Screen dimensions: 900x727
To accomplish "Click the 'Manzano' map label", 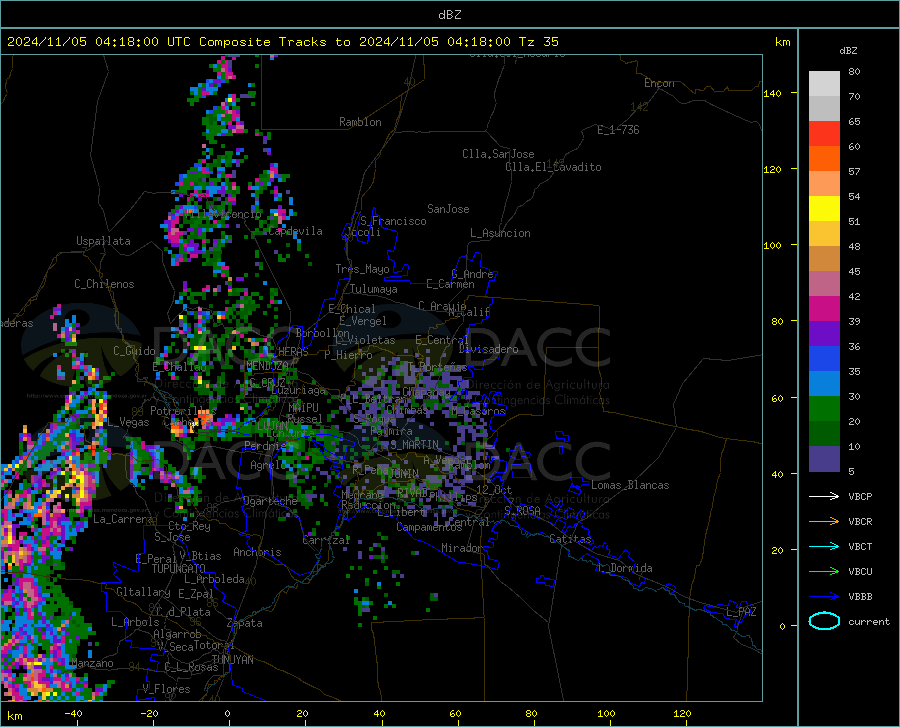I will 92,663.
